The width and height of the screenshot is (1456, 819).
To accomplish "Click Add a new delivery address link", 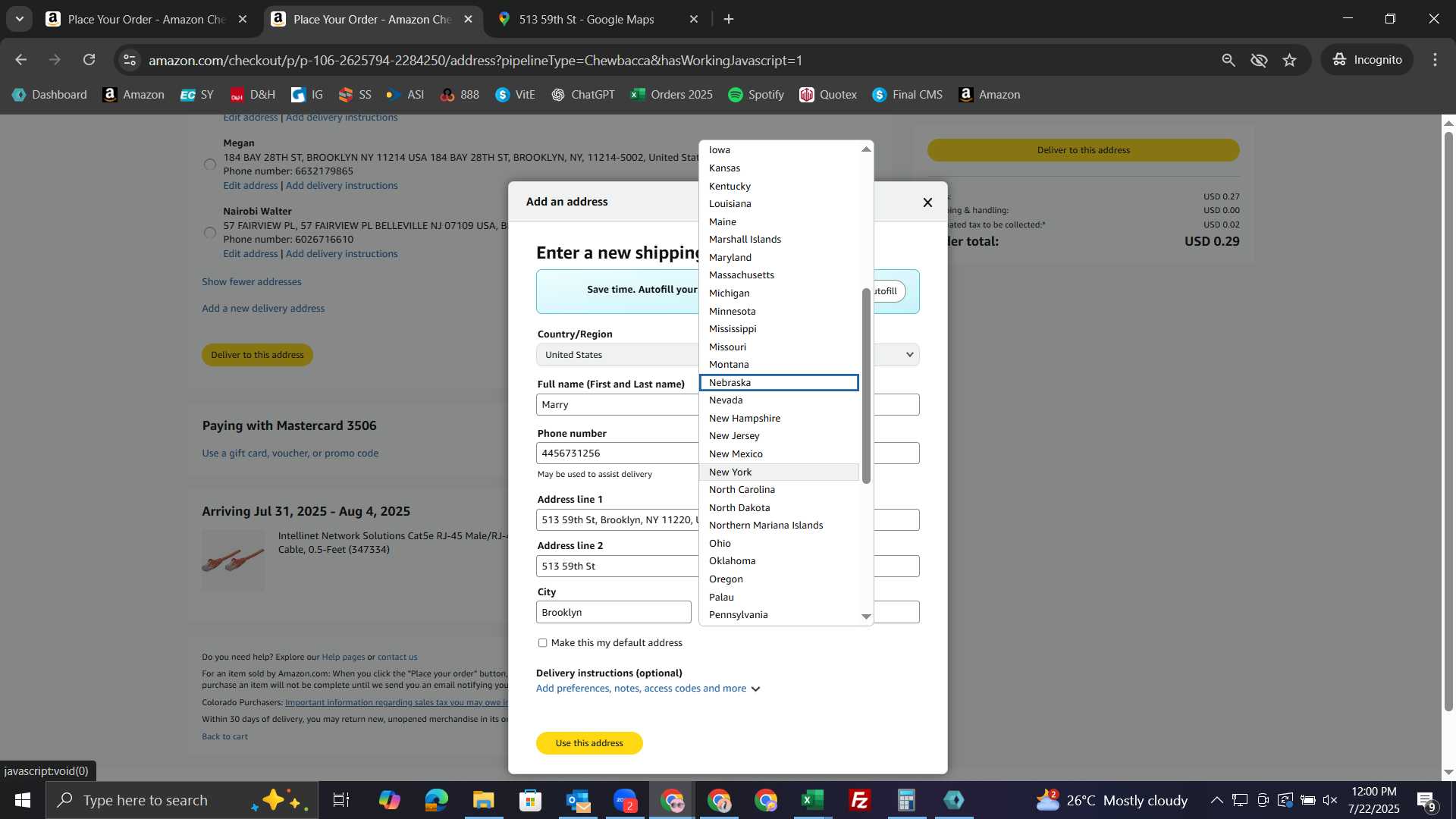I will click(263, 309).
